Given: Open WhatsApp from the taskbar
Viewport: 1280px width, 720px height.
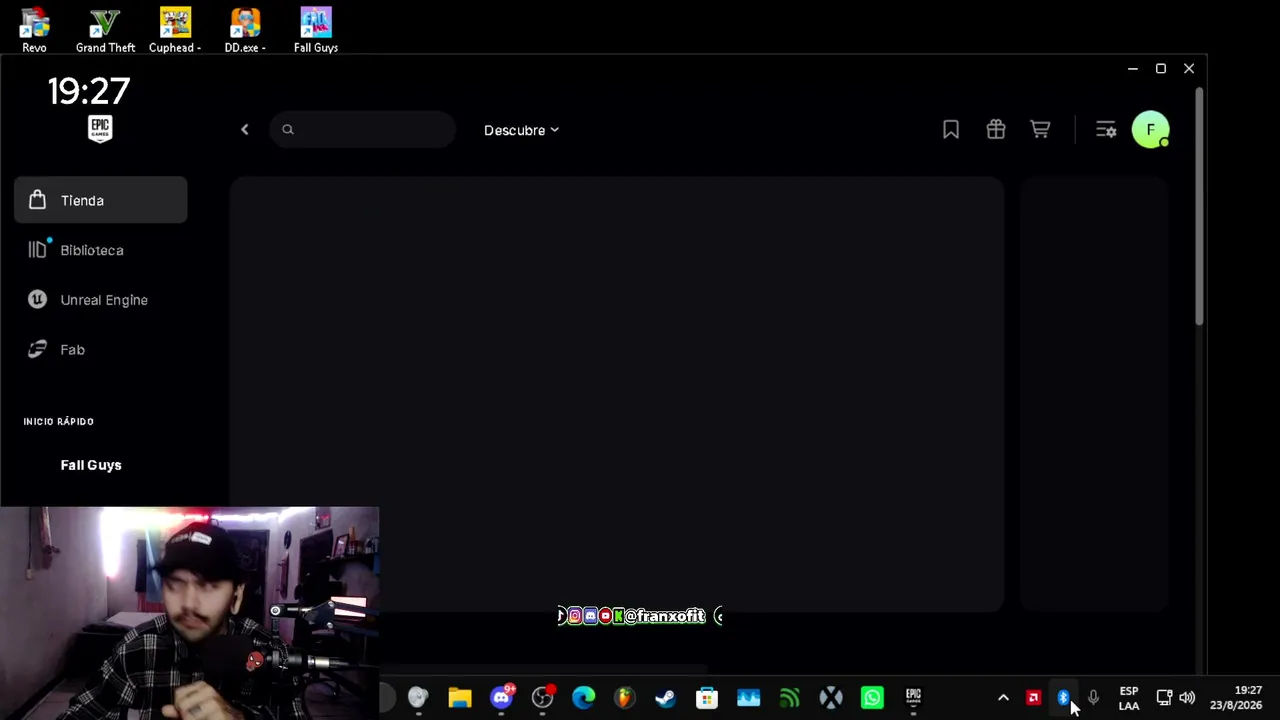Looking at the screenshot, I should tap(872, 697).
